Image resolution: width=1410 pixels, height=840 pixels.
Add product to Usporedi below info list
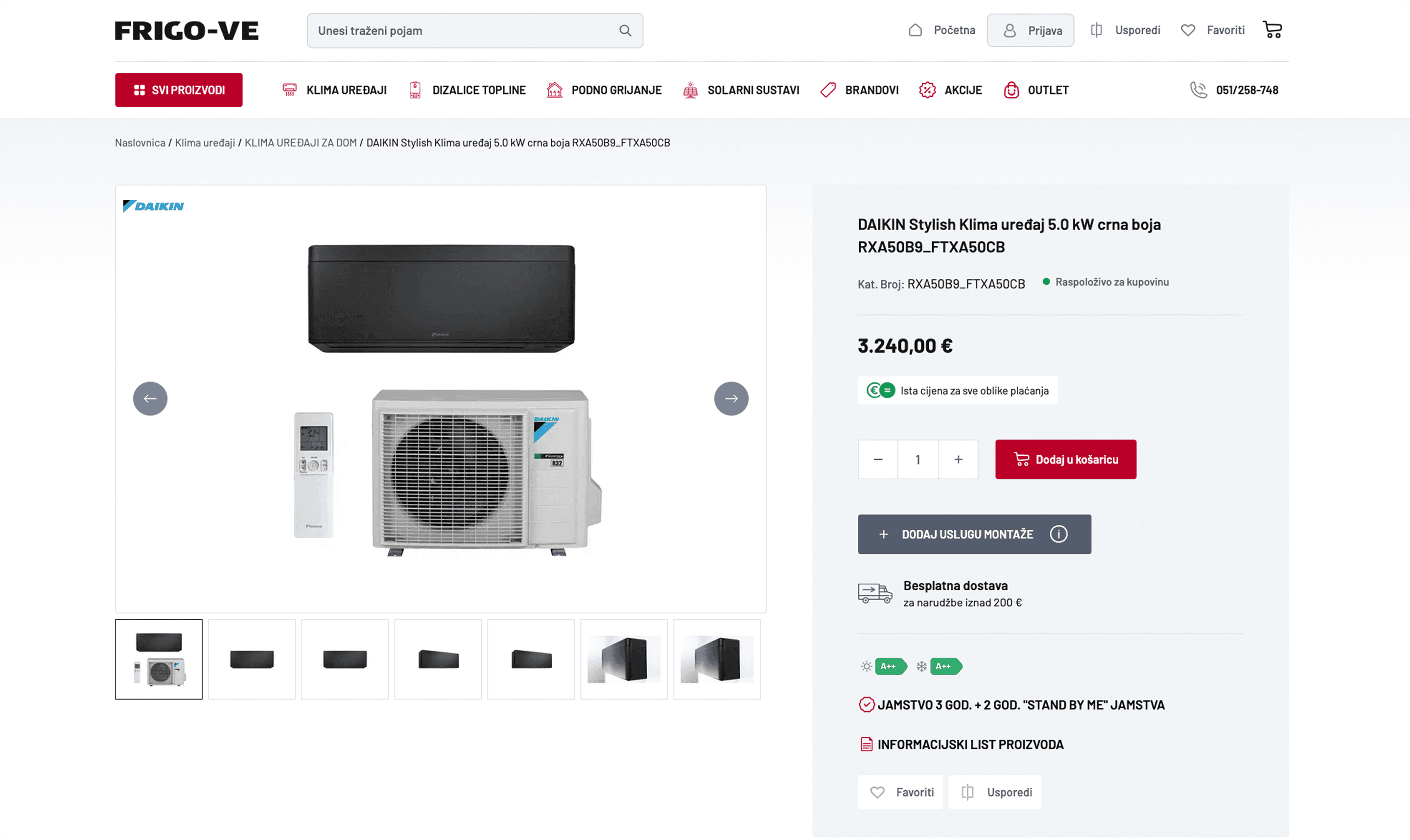995,793
